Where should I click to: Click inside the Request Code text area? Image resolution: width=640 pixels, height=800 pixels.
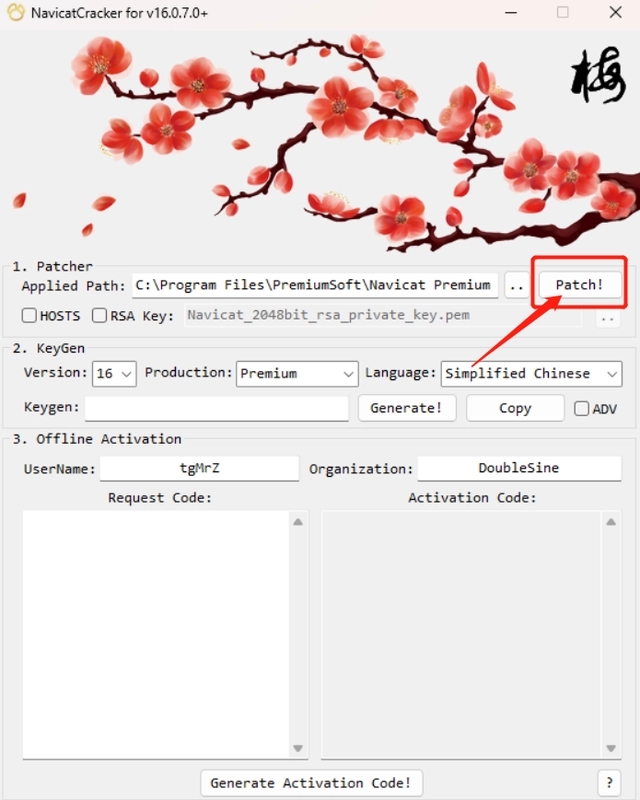[x=156, y=634]
